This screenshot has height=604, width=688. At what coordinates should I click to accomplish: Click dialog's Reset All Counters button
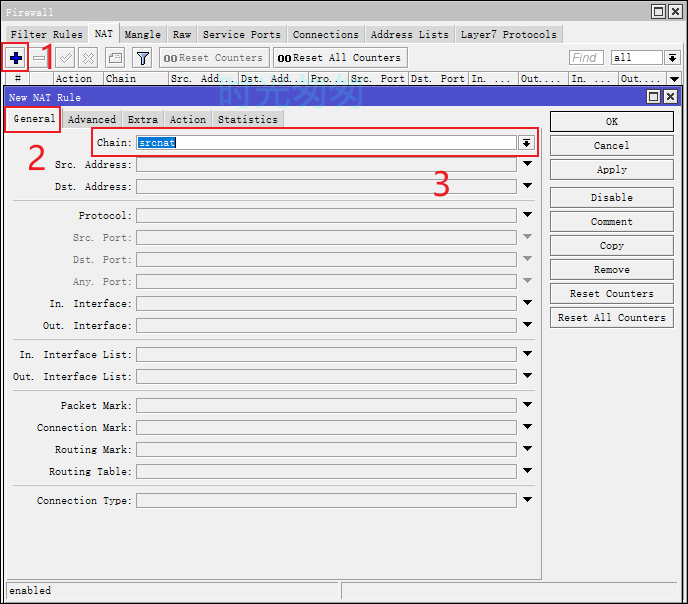tap(612, 318)
